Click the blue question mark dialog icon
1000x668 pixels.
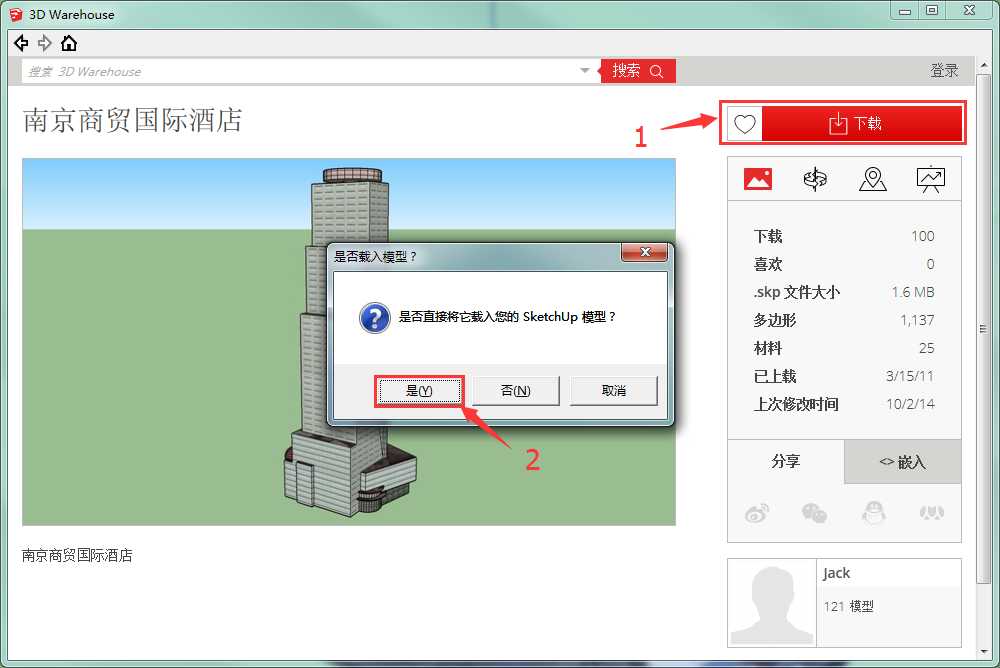375,318
